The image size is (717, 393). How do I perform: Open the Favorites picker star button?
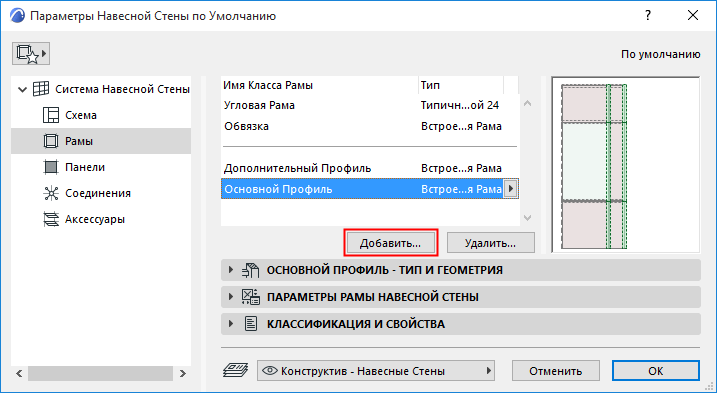pos(31,54)
